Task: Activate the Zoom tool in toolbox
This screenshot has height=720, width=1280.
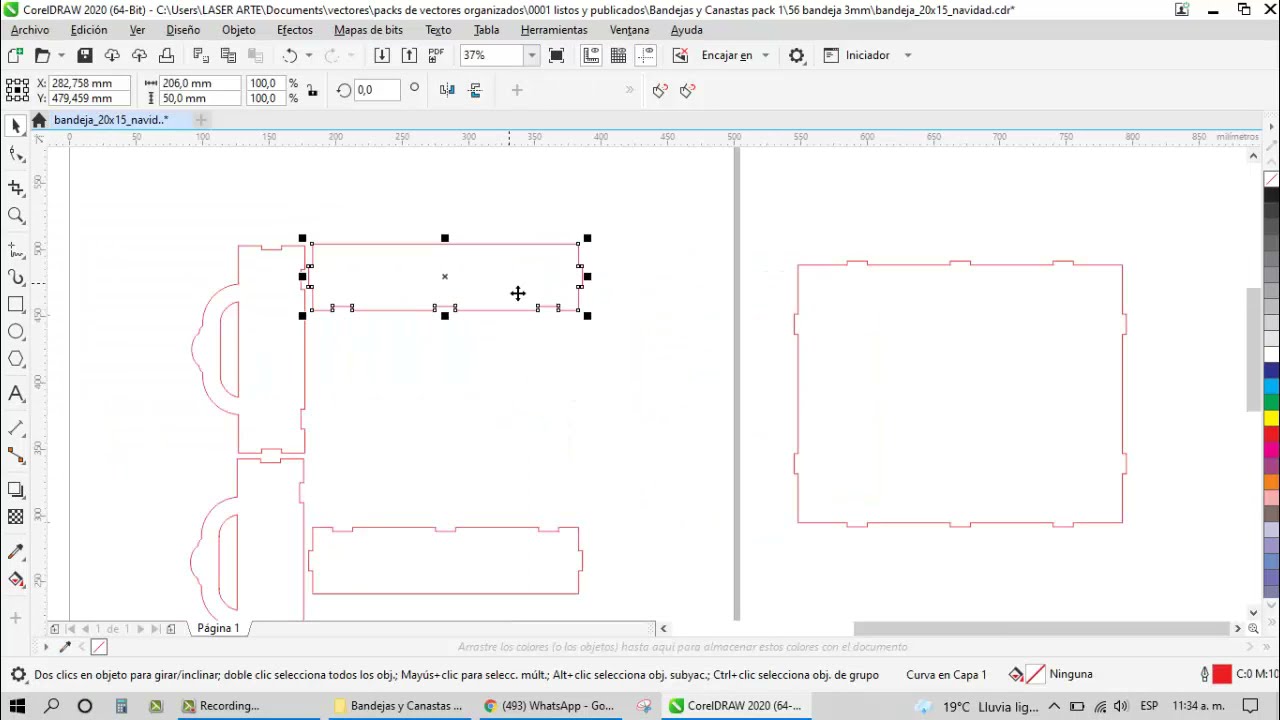Action: click(16, 215)
